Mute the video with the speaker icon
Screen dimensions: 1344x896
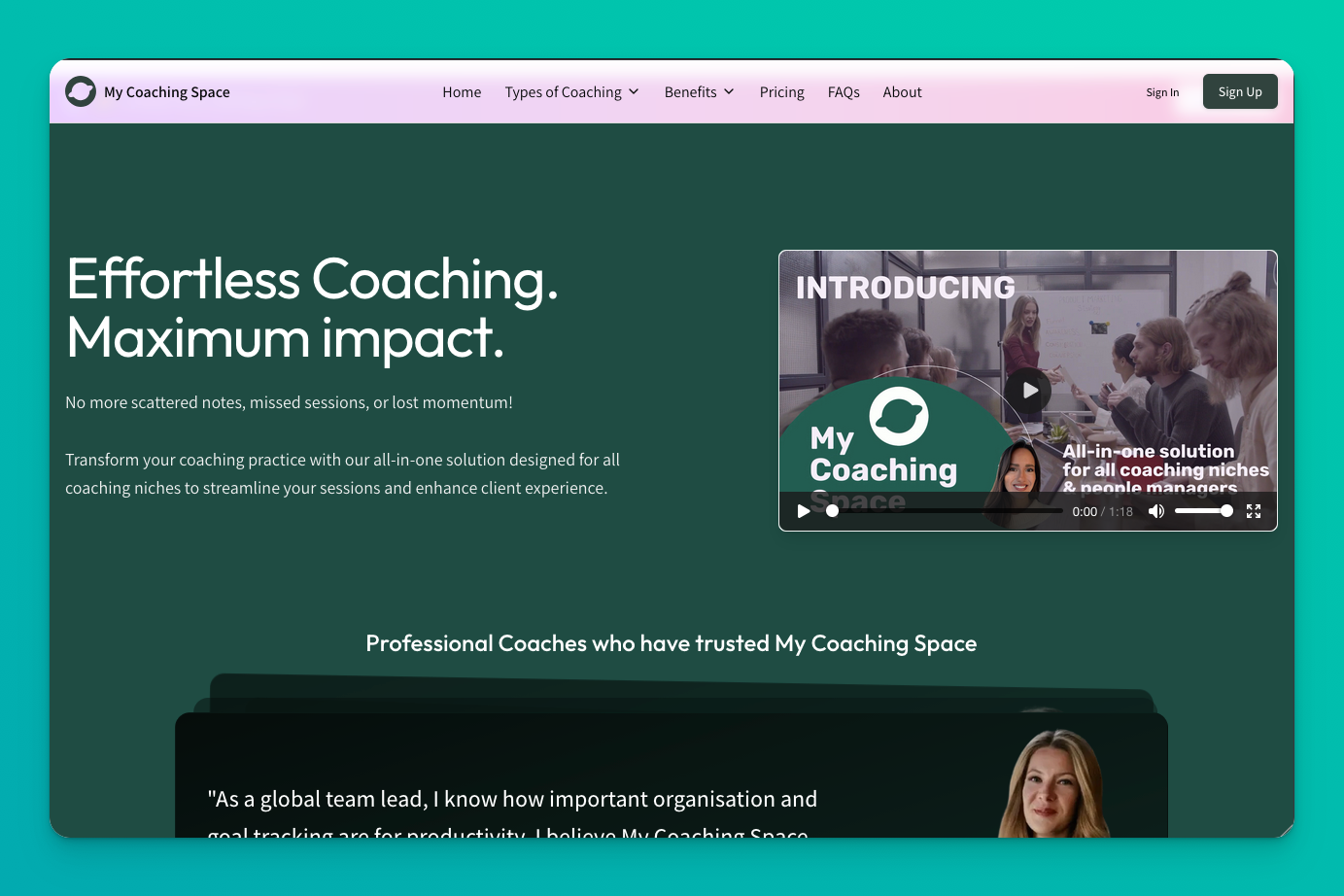click(1155, 511)
